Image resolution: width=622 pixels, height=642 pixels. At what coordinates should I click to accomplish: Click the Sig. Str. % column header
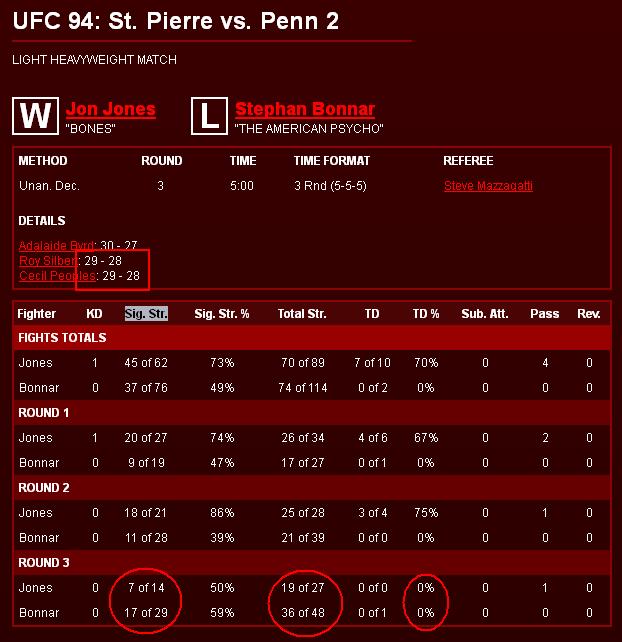point(222,314)
